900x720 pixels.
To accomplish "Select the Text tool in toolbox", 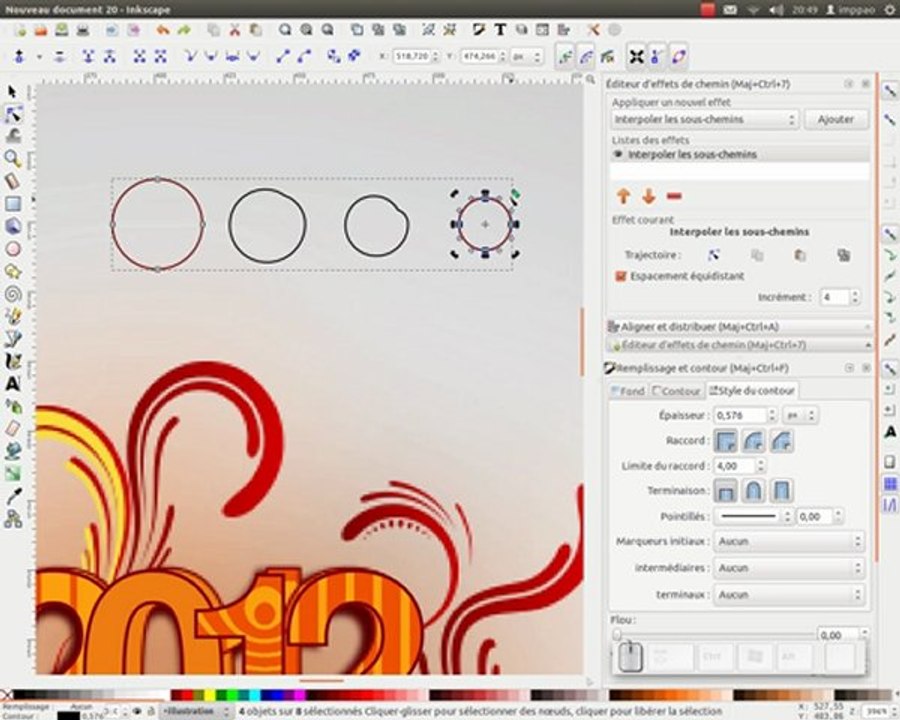I will pos(13,384).
